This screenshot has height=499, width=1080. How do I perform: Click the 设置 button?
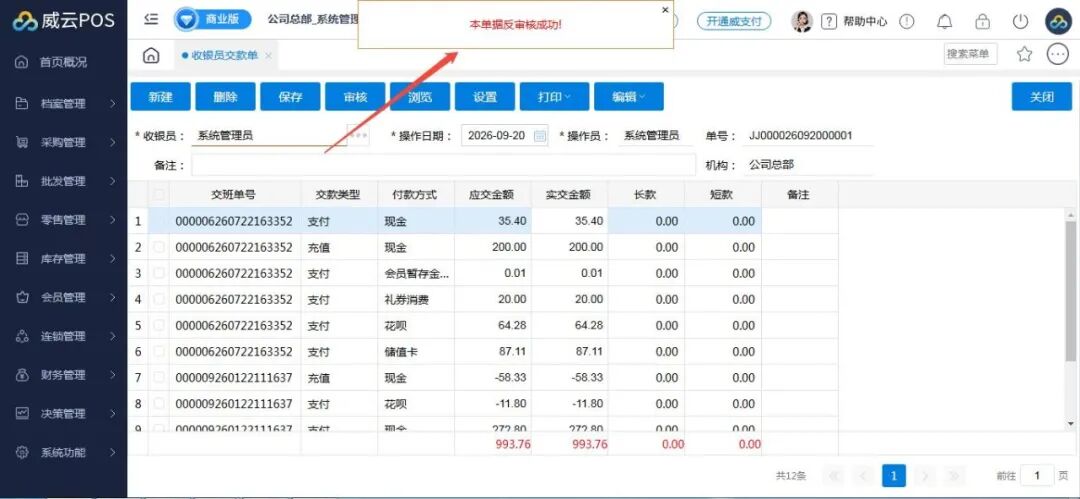tap(485, 97)
